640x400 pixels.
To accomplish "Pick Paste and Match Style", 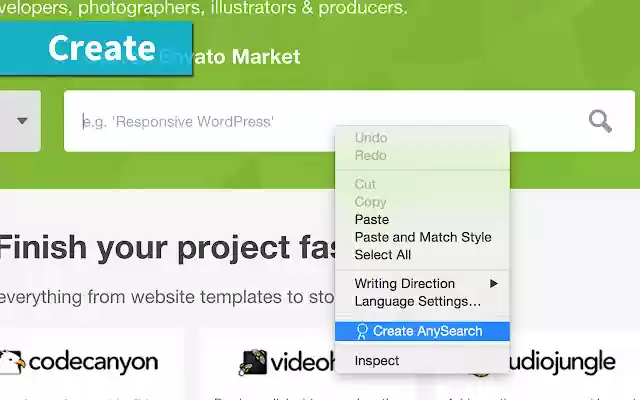I will [423, 237].
